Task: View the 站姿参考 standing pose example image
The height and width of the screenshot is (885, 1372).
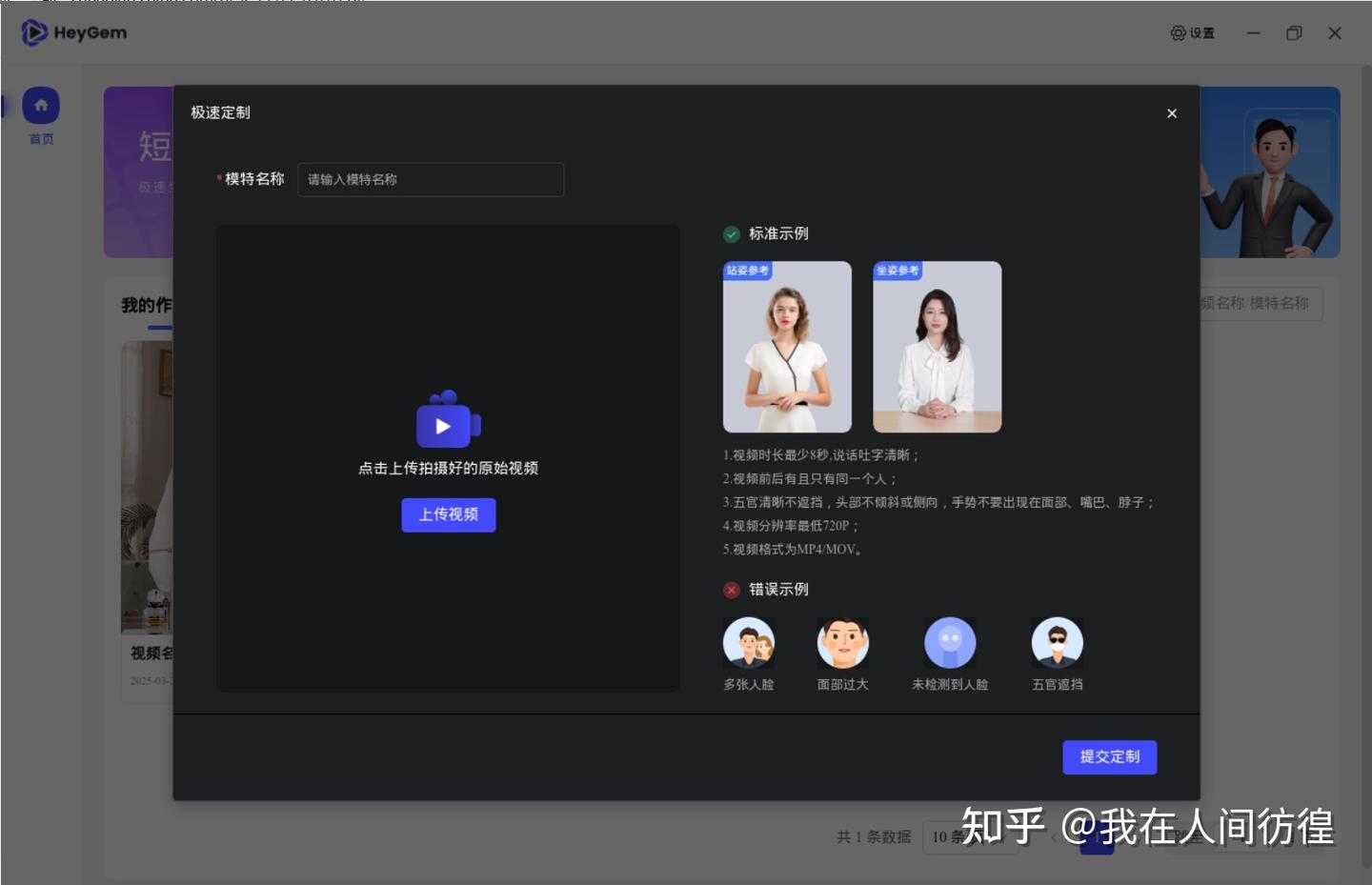Action: (788, 346)
